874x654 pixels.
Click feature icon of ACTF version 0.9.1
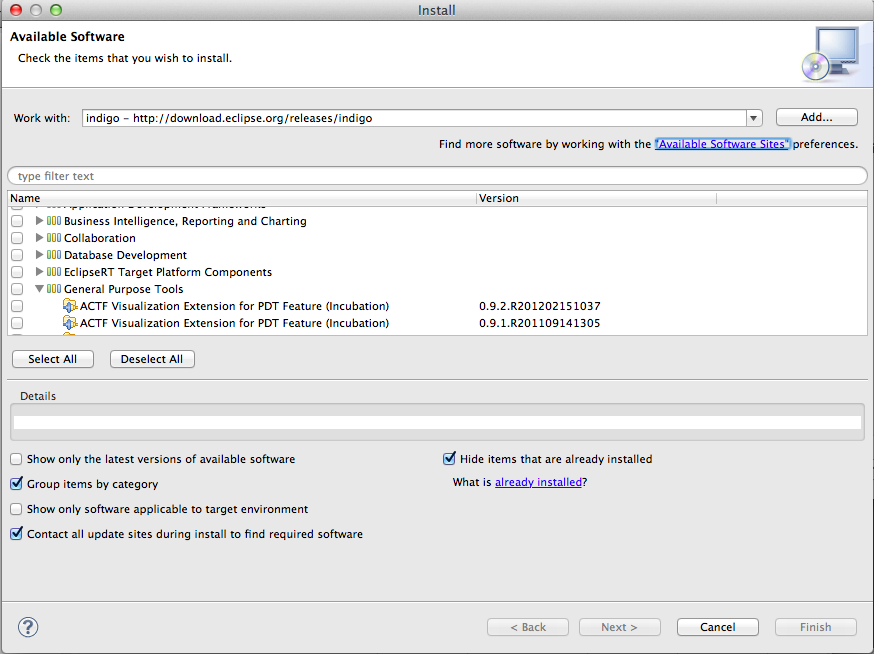coord(70,323)
